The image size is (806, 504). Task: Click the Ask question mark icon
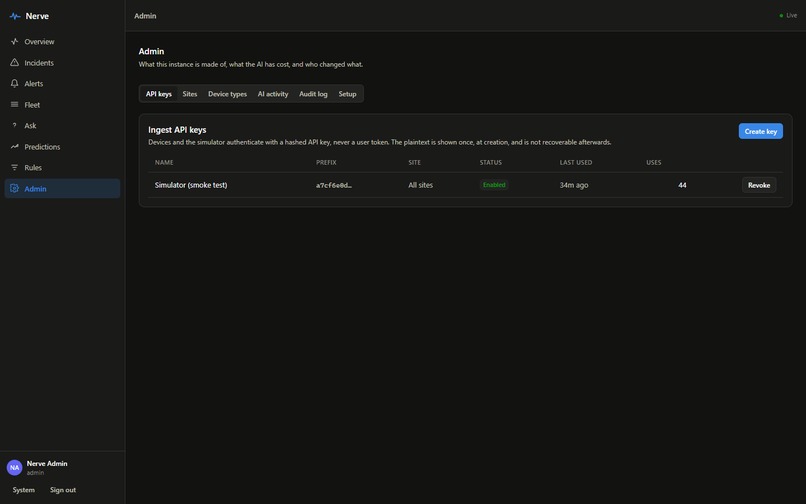point(14,125)
